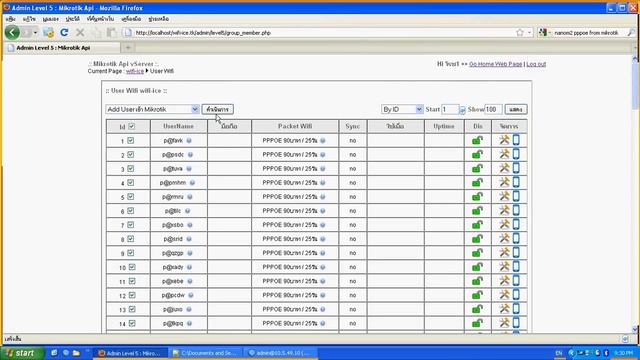Viewport: 640px width, 360px height.
Task: Click the blue phone icon in row 7
Action: [516, 224]
